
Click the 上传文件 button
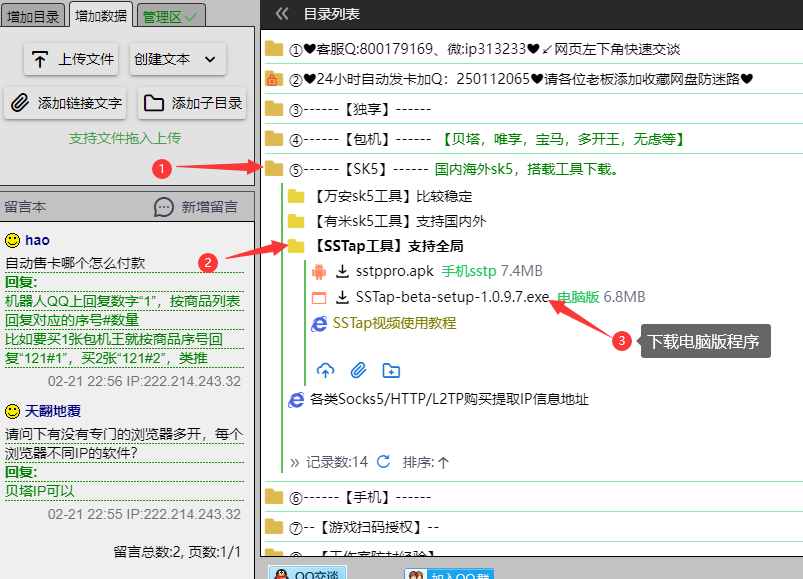click(72, 59)
